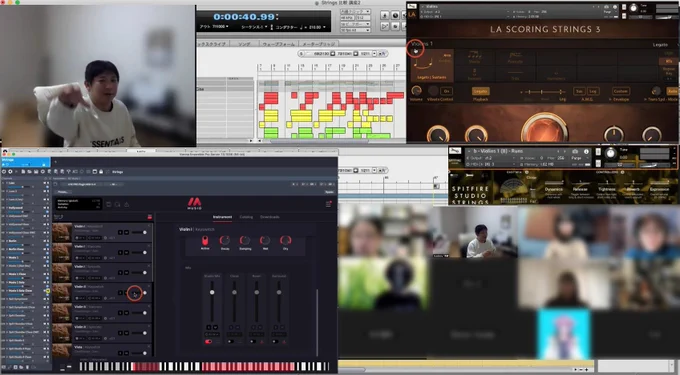Select next preset arrow in Spitfire Kontakt header

tap(564, 151)
